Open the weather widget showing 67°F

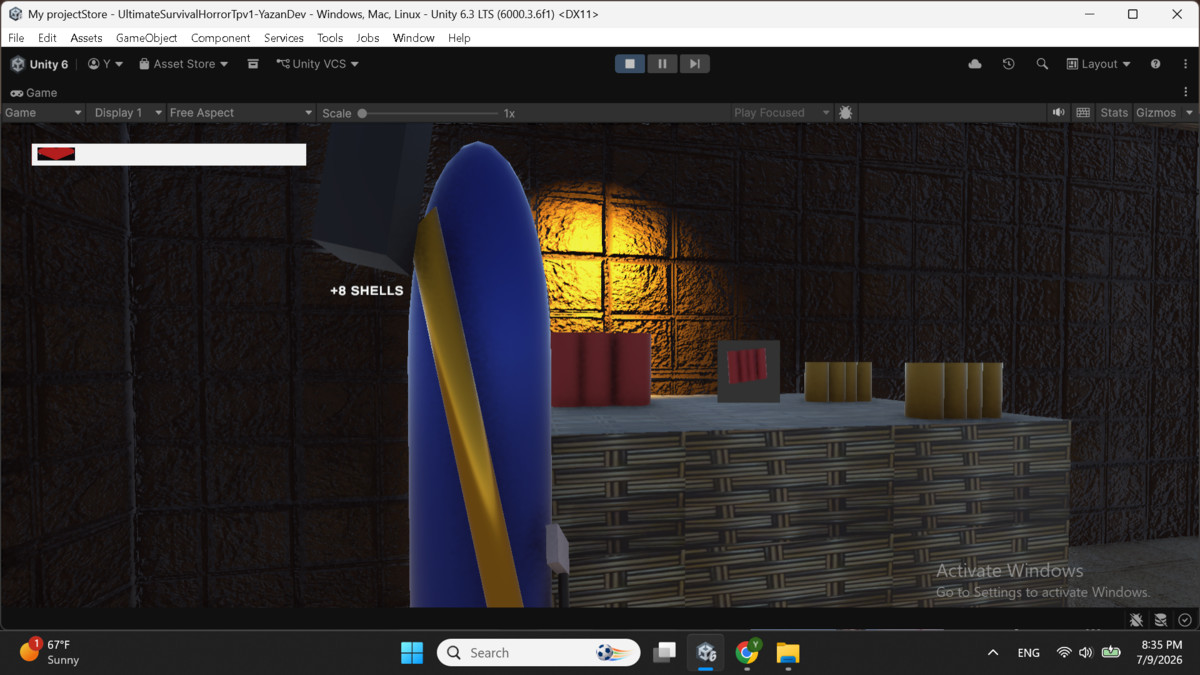coord(50,653)
